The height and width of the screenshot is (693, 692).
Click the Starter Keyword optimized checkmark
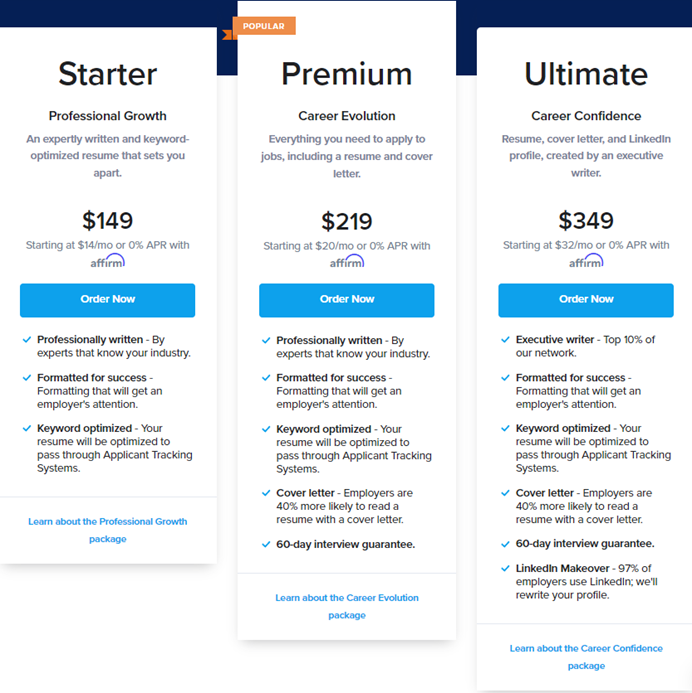tap(27, 428)
